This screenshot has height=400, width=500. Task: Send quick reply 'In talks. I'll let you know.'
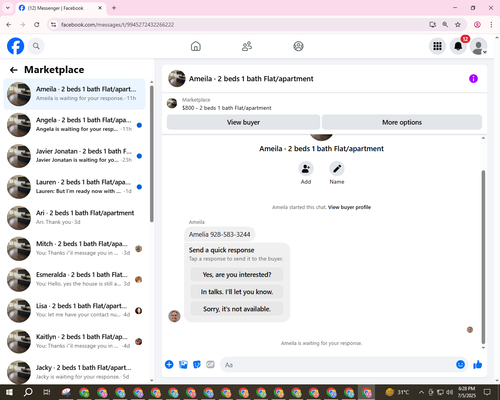pyautogui.click(x=237, y=292)
